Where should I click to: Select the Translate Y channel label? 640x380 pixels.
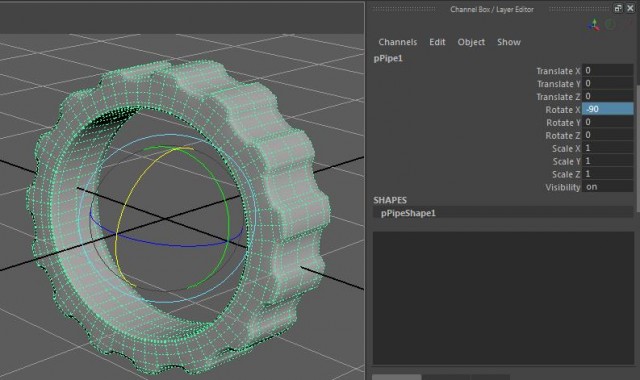pyautogui.click(x=558, y=84)
